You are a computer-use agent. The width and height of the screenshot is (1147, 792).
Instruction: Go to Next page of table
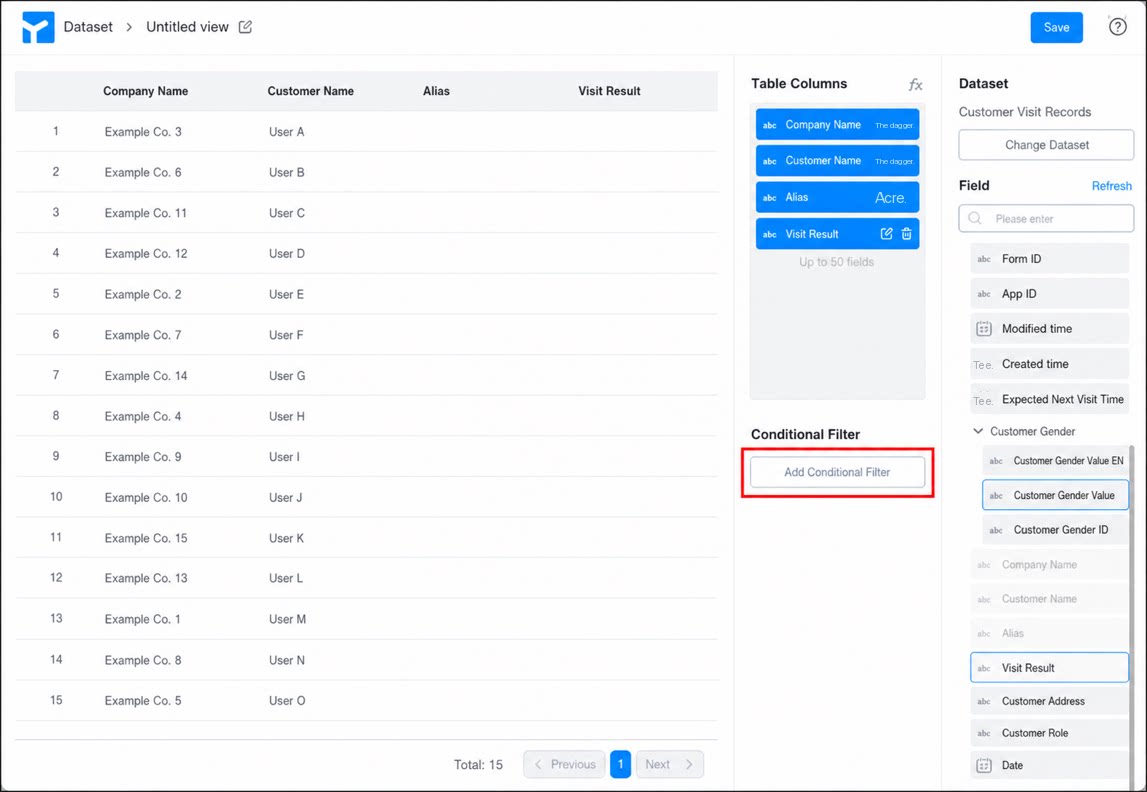[x=669, y=764]
